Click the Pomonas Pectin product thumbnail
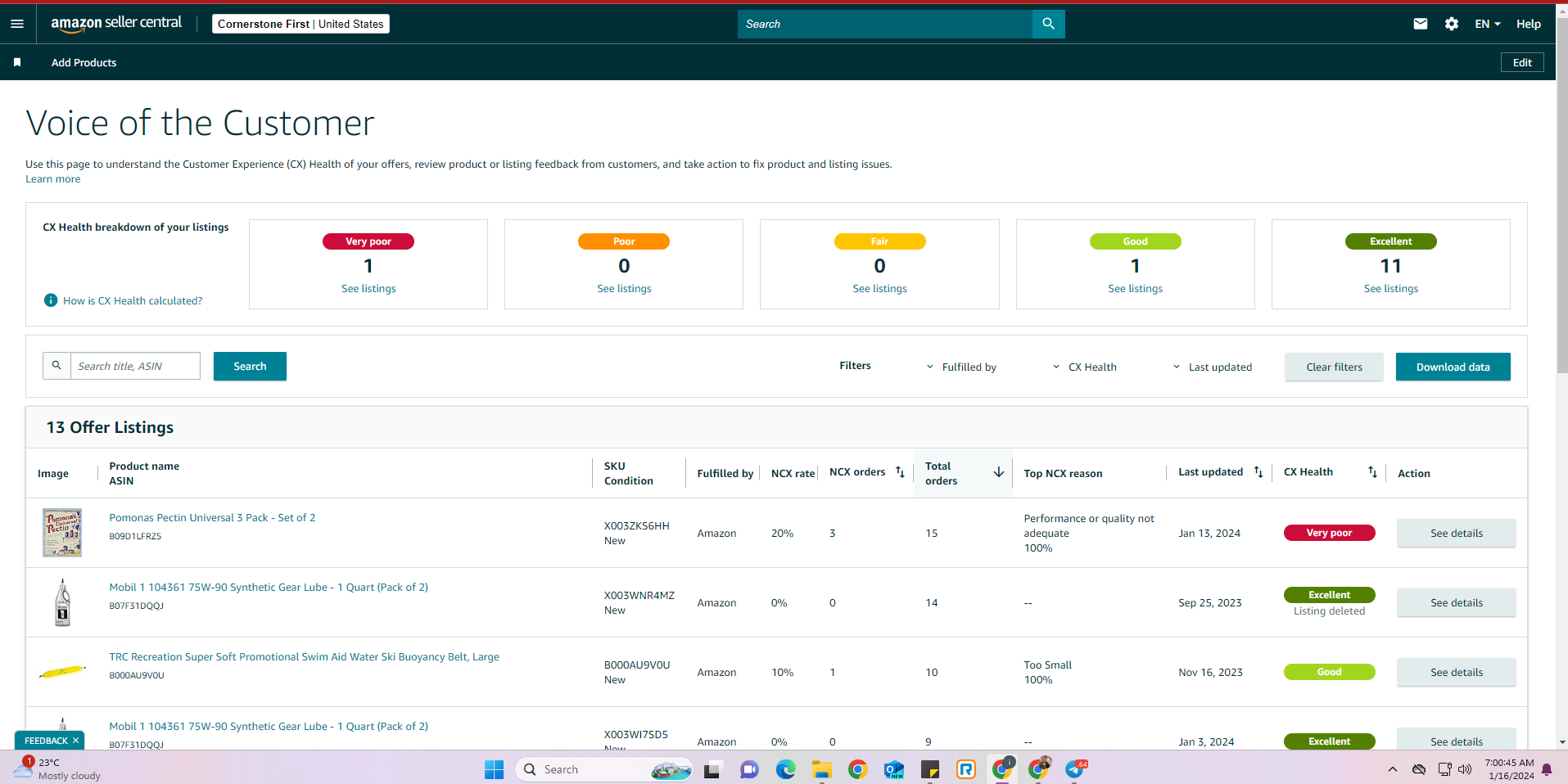Image resolution: width=1568 pixels, height=784 pixels. coord(62,533)
